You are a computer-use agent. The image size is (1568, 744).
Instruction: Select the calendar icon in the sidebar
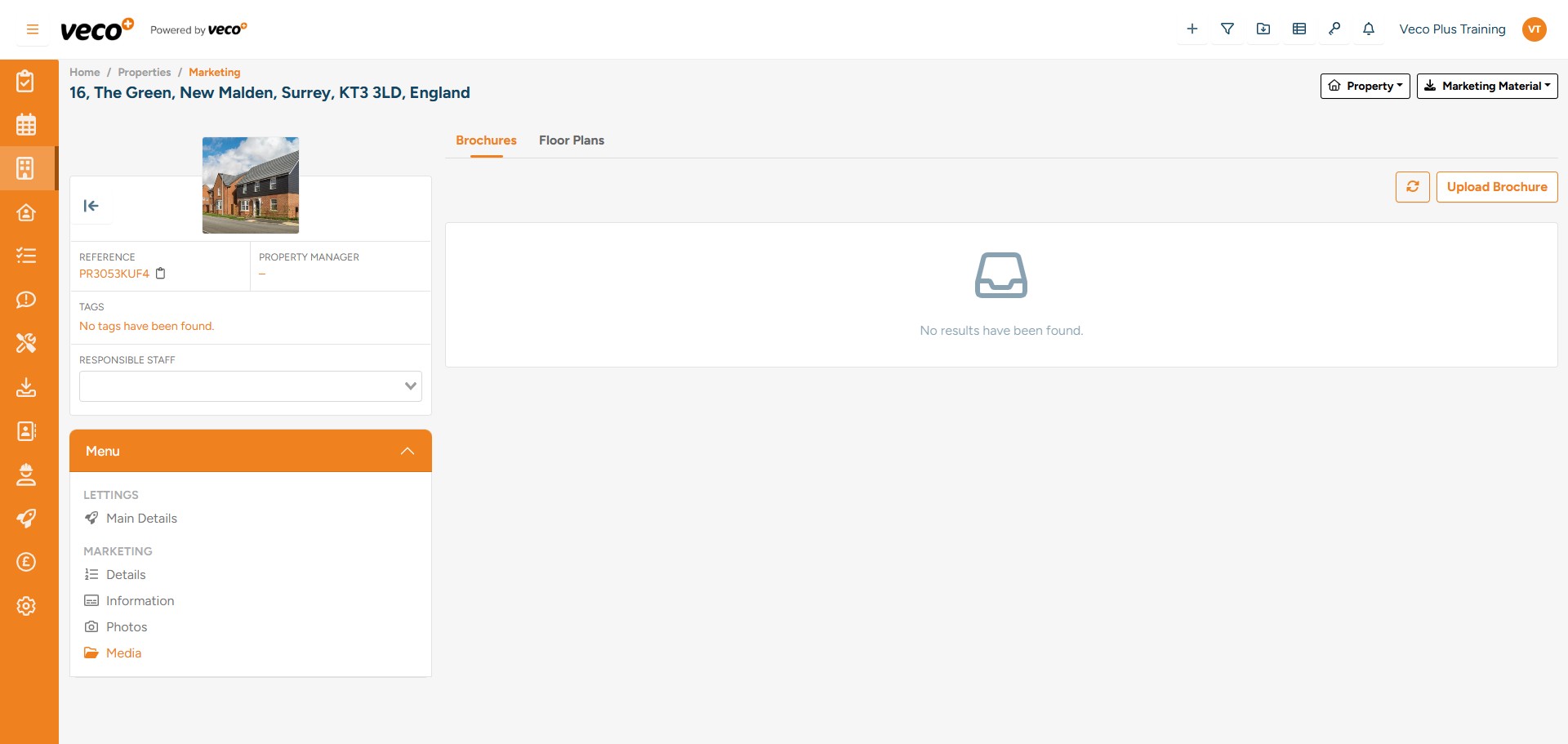click(27, 123)
